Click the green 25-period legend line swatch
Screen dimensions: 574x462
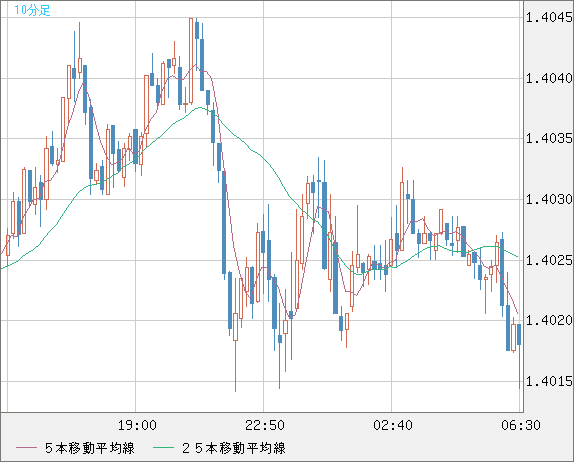(x=163, y=448)
